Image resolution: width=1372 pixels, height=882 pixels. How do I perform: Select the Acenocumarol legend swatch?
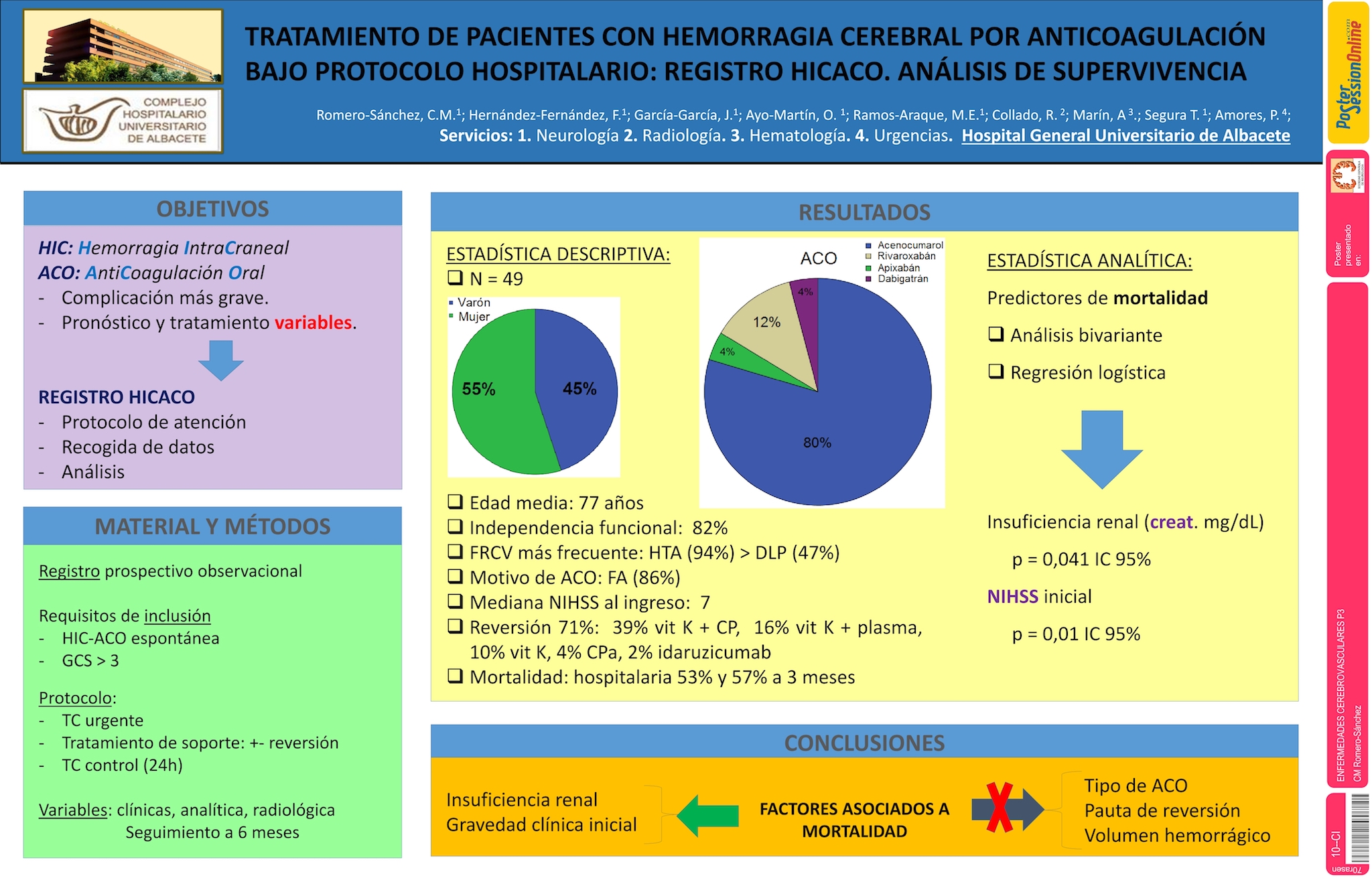point(869,246)
